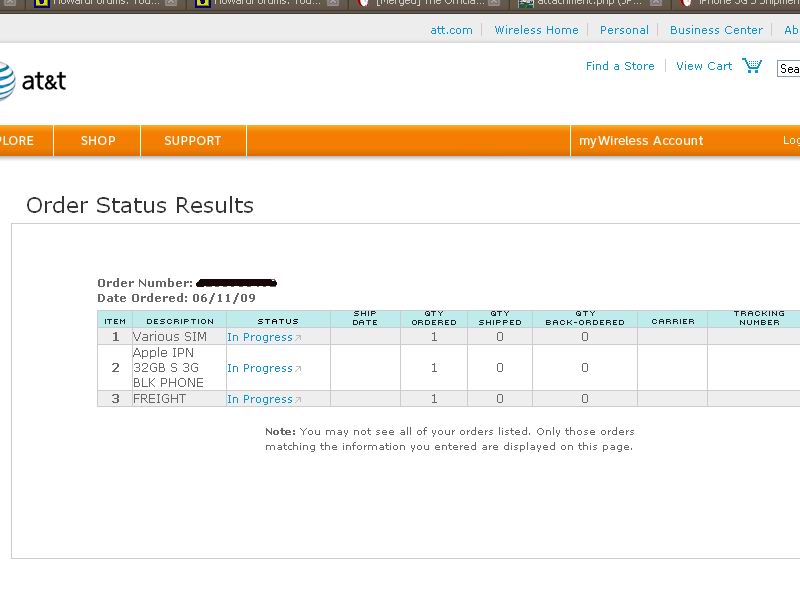Click the AT&T globe logo
This screenshot has height=600, width=800.
tap(7, 81)
